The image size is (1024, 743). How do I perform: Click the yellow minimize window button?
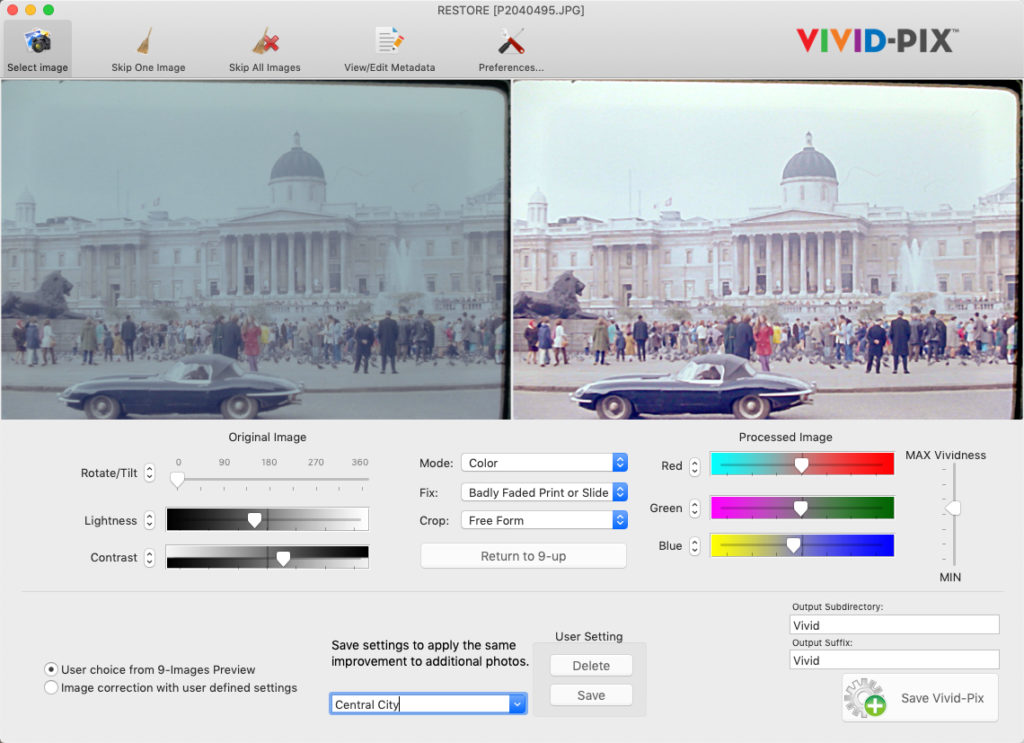30,10
